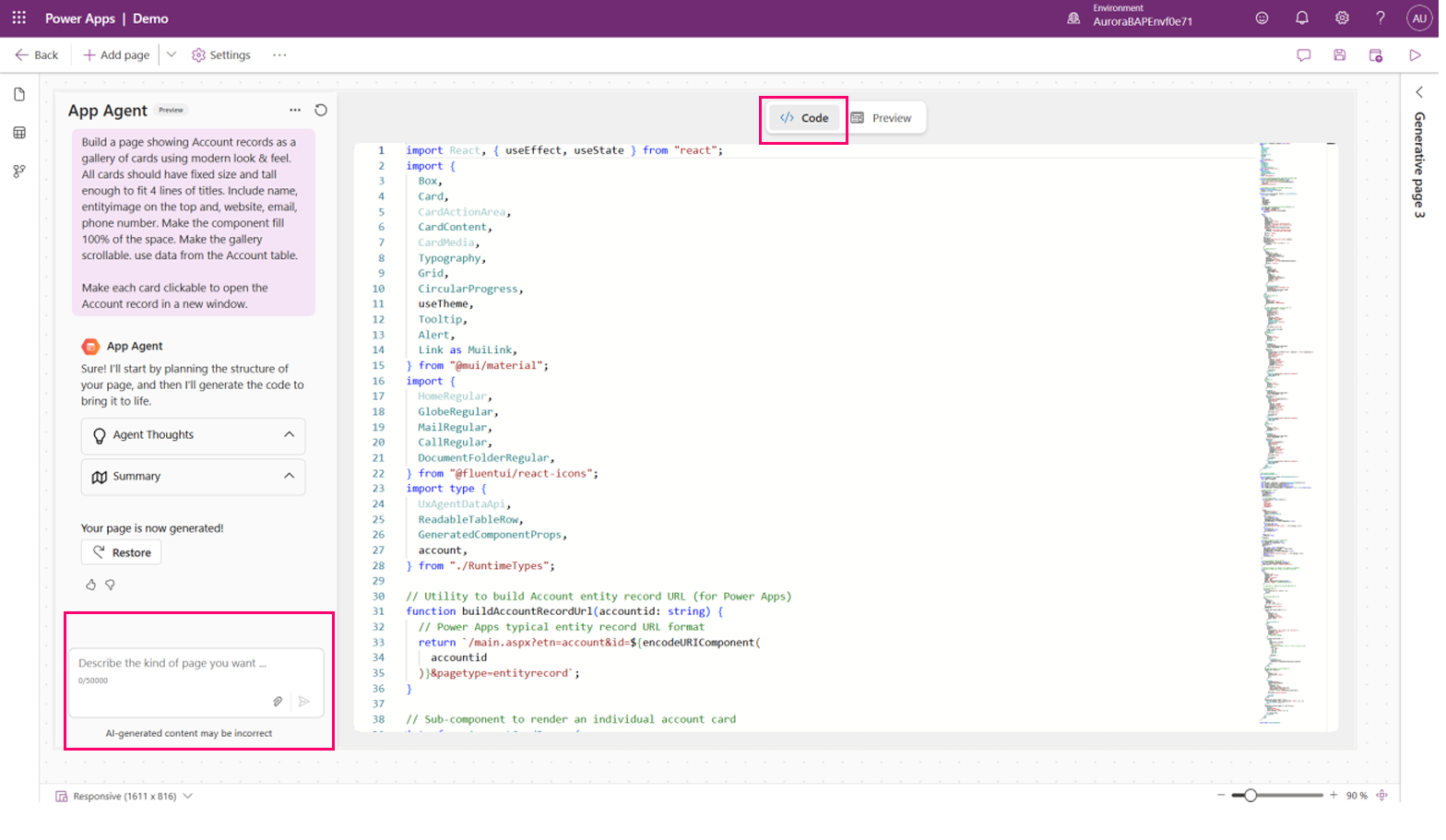Click the page description input field

coord(194,664)
